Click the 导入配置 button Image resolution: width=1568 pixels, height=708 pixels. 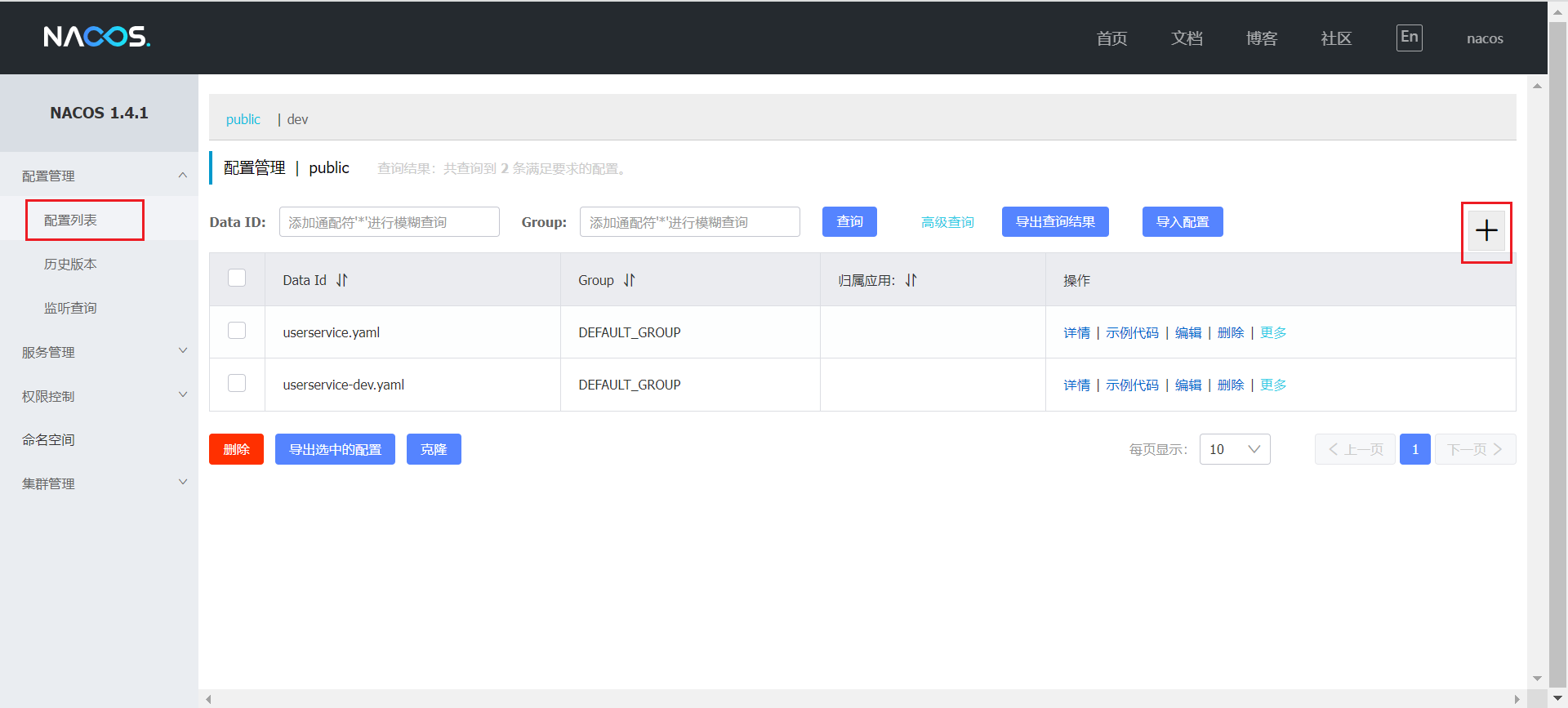1182,222
